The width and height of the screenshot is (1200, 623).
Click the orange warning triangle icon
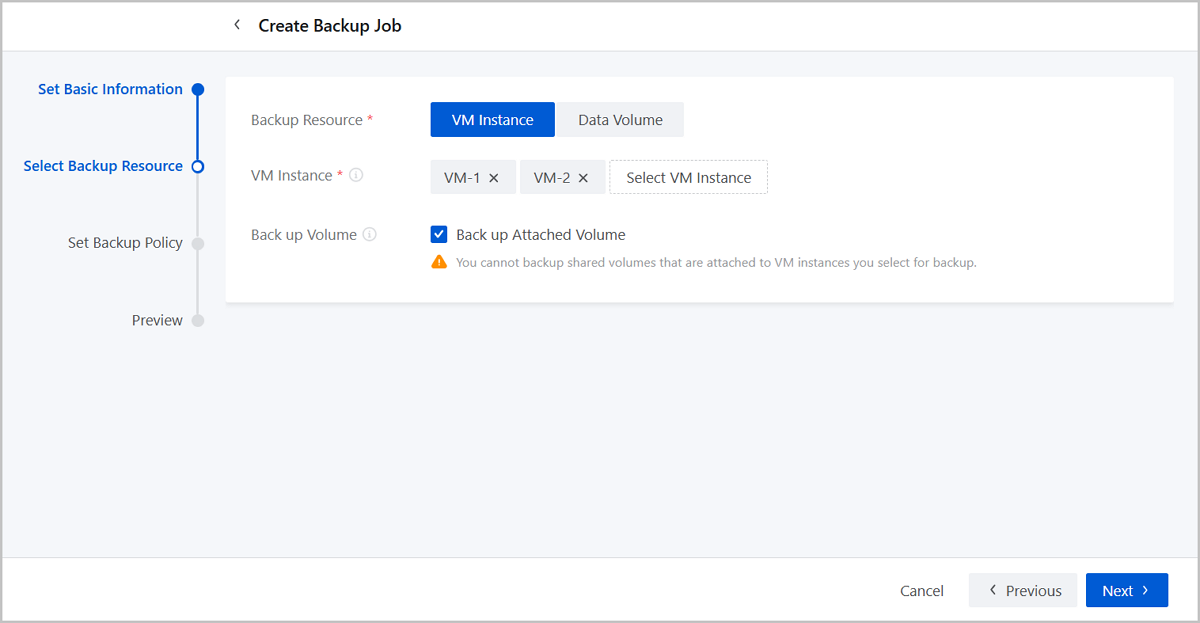[x=439, y=263]
